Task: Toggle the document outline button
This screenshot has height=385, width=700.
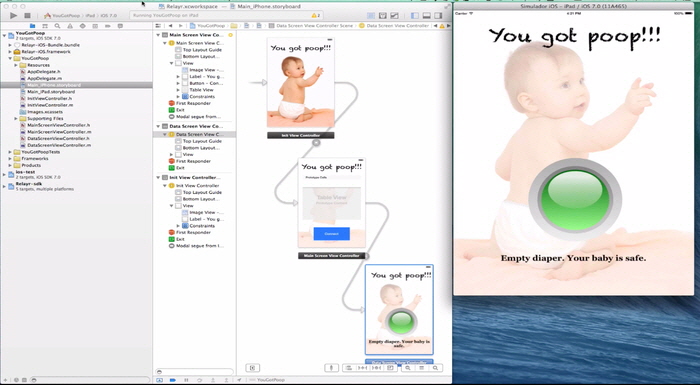Action: 252,368
